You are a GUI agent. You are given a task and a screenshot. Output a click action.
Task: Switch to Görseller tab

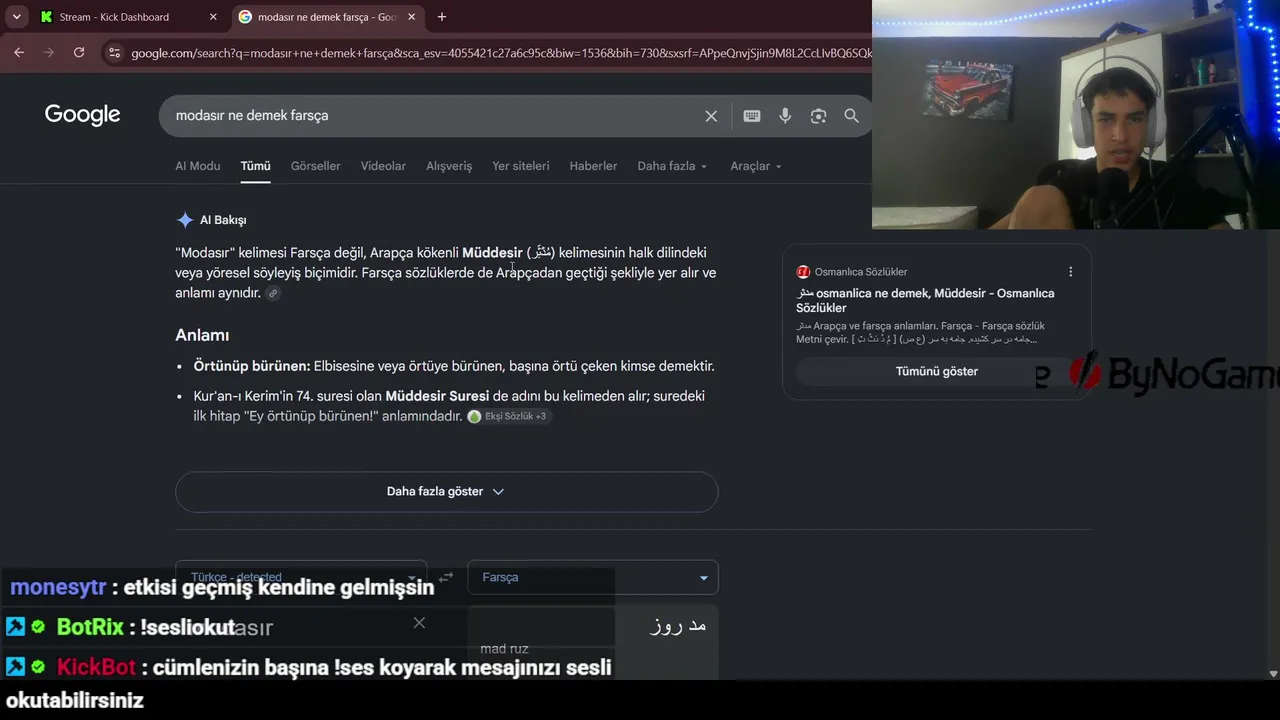(x=316, y=166)
